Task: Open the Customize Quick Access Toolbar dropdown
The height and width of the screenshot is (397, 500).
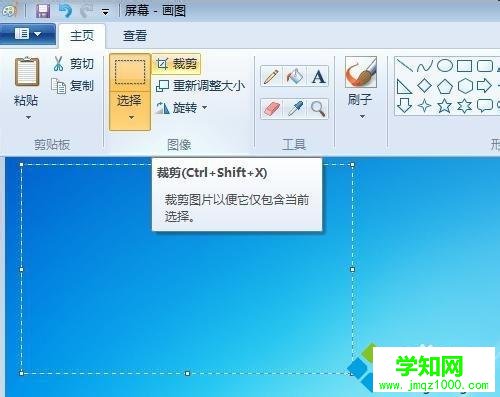Action: (x=105, y=13)
